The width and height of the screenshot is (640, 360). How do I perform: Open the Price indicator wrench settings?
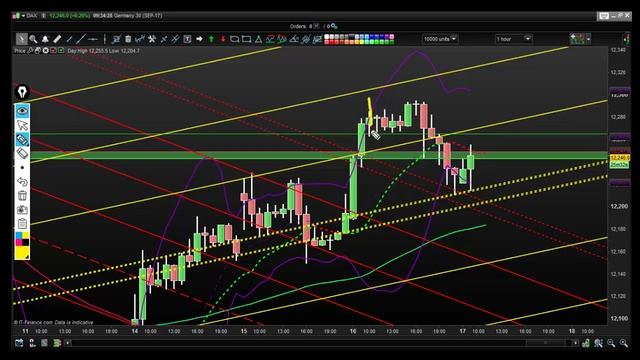pyautogui.click(x=30, y=51)
